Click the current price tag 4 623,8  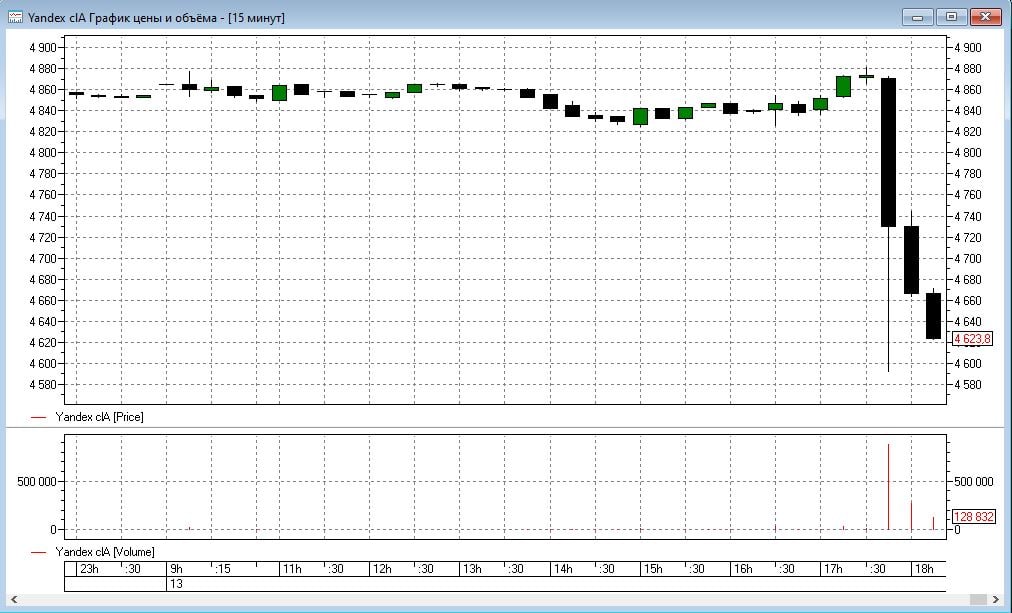click(x=972, y=339)
